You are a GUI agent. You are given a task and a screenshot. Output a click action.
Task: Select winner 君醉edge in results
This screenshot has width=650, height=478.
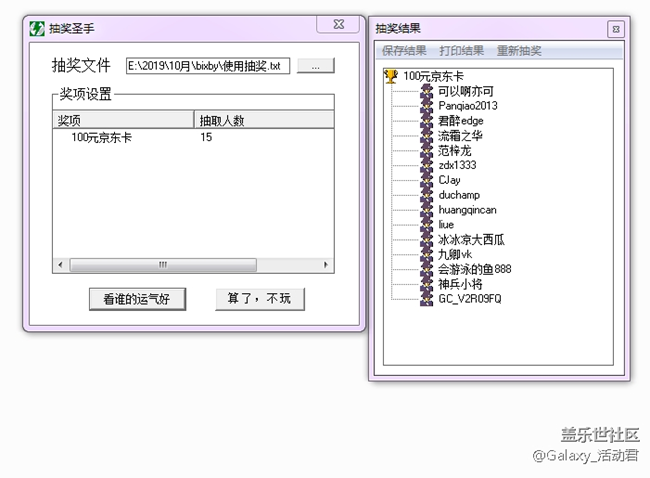461,121
